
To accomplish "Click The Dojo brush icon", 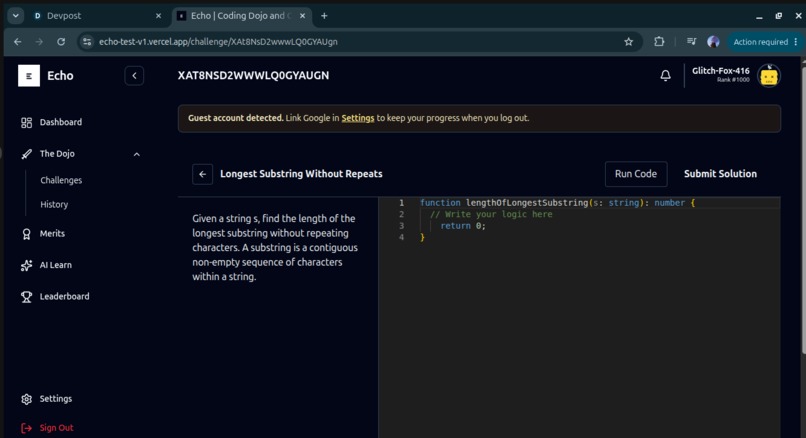I will (26, 154).
